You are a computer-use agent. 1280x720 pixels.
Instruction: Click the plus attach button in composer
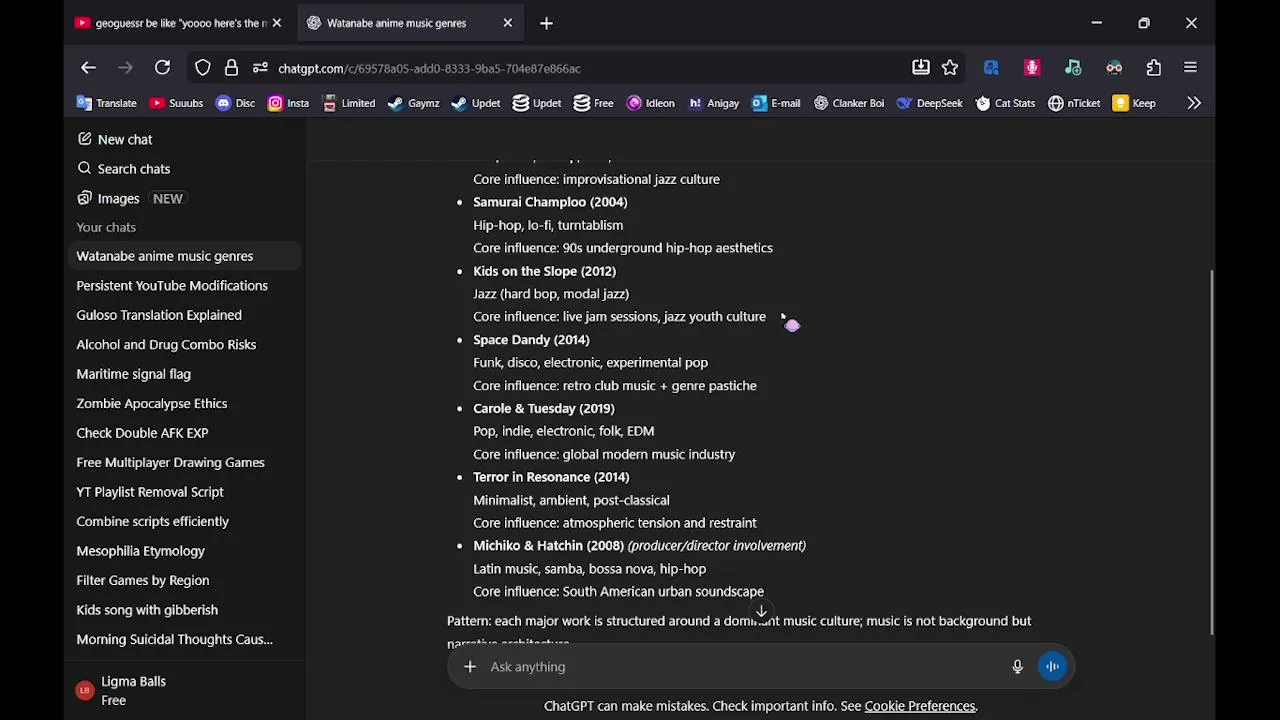tap(470, 667)
